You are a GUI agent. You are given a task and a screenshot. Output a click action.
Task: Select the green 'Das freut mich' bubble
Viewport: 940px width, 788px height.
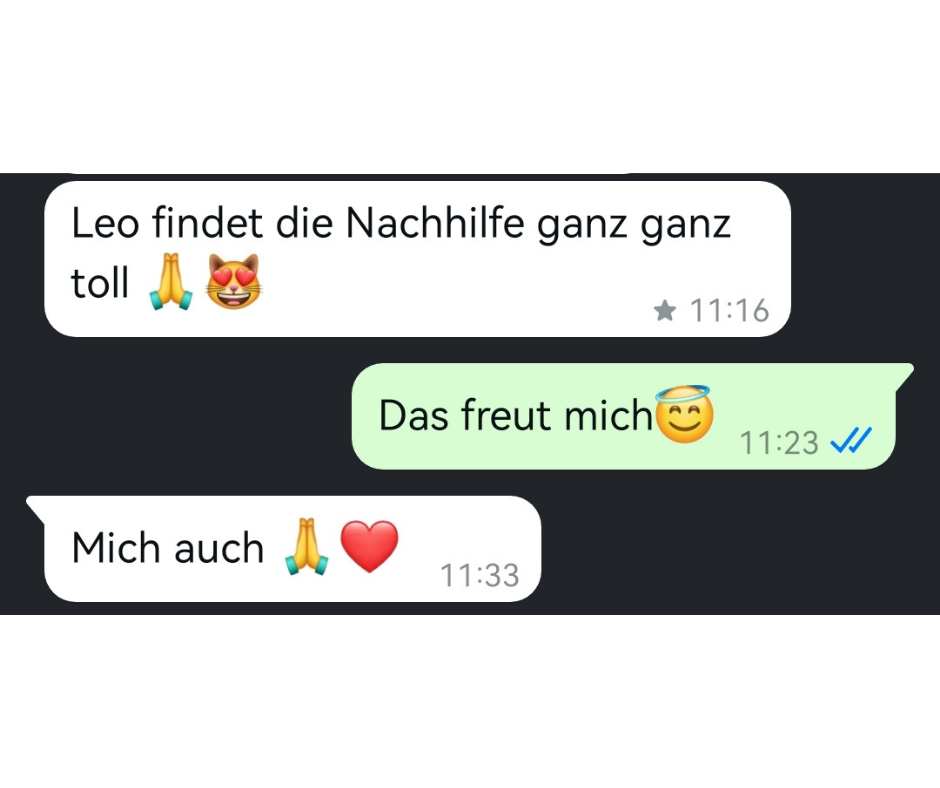tap(631, 416)
